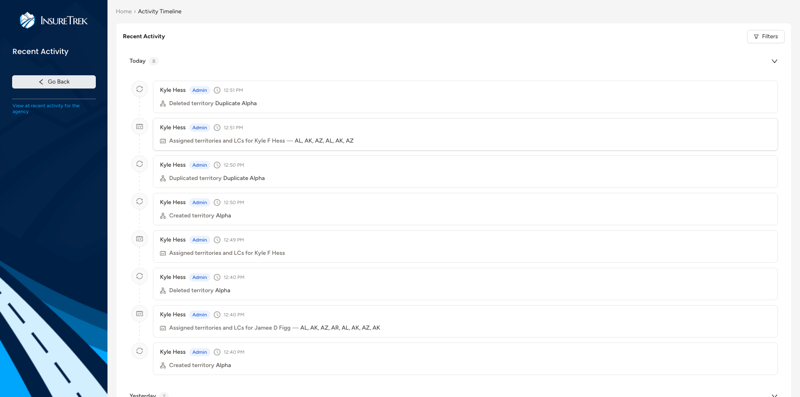Click card icon next to 12:49 PM Assigned territories text
Image resolution: width=800 pixels, height=397 pixels.
pos(163,253)
